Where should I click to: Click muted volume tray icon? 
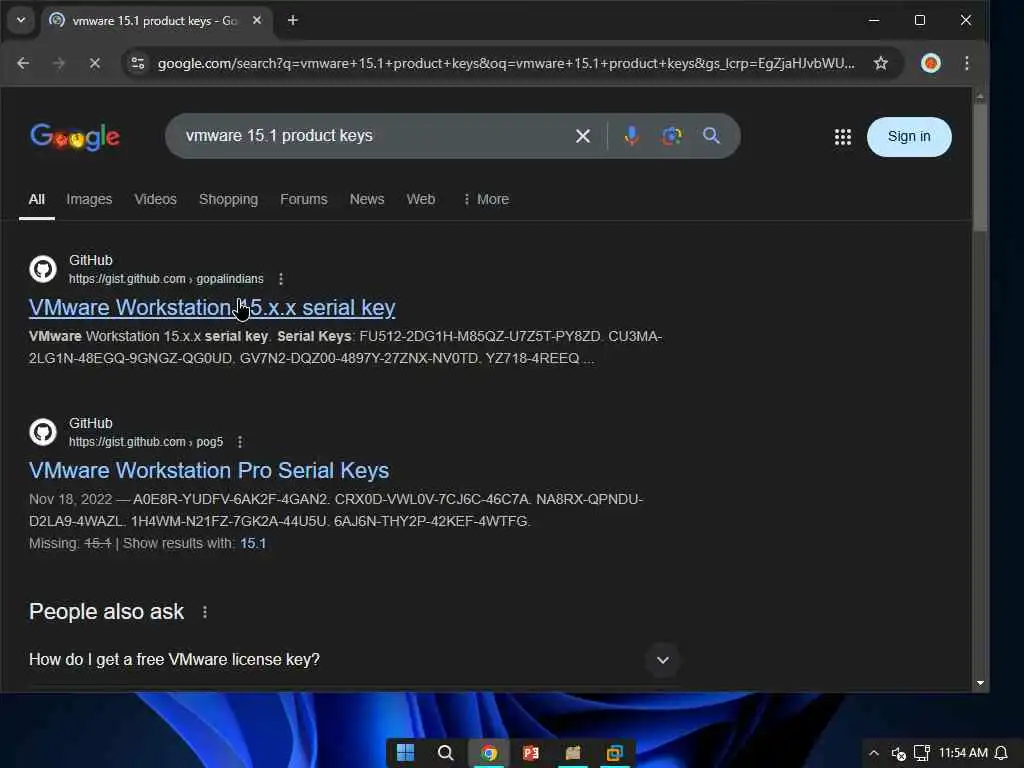click(x=899, y=754)
